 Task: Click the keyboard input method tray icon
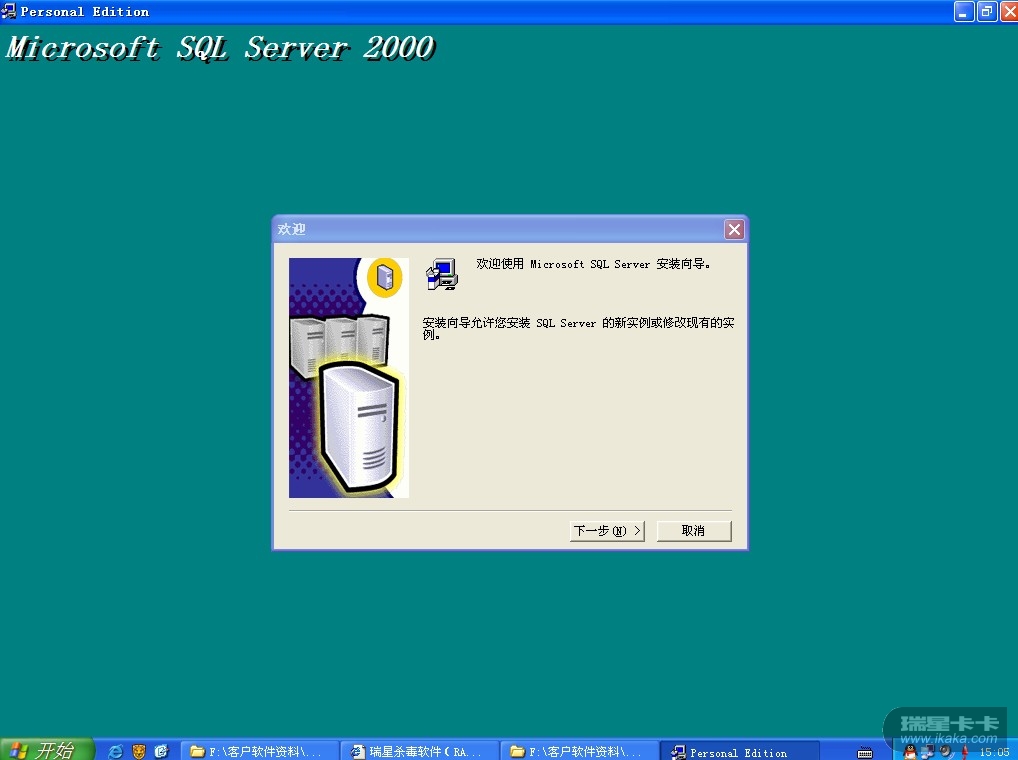pos(865,753)
